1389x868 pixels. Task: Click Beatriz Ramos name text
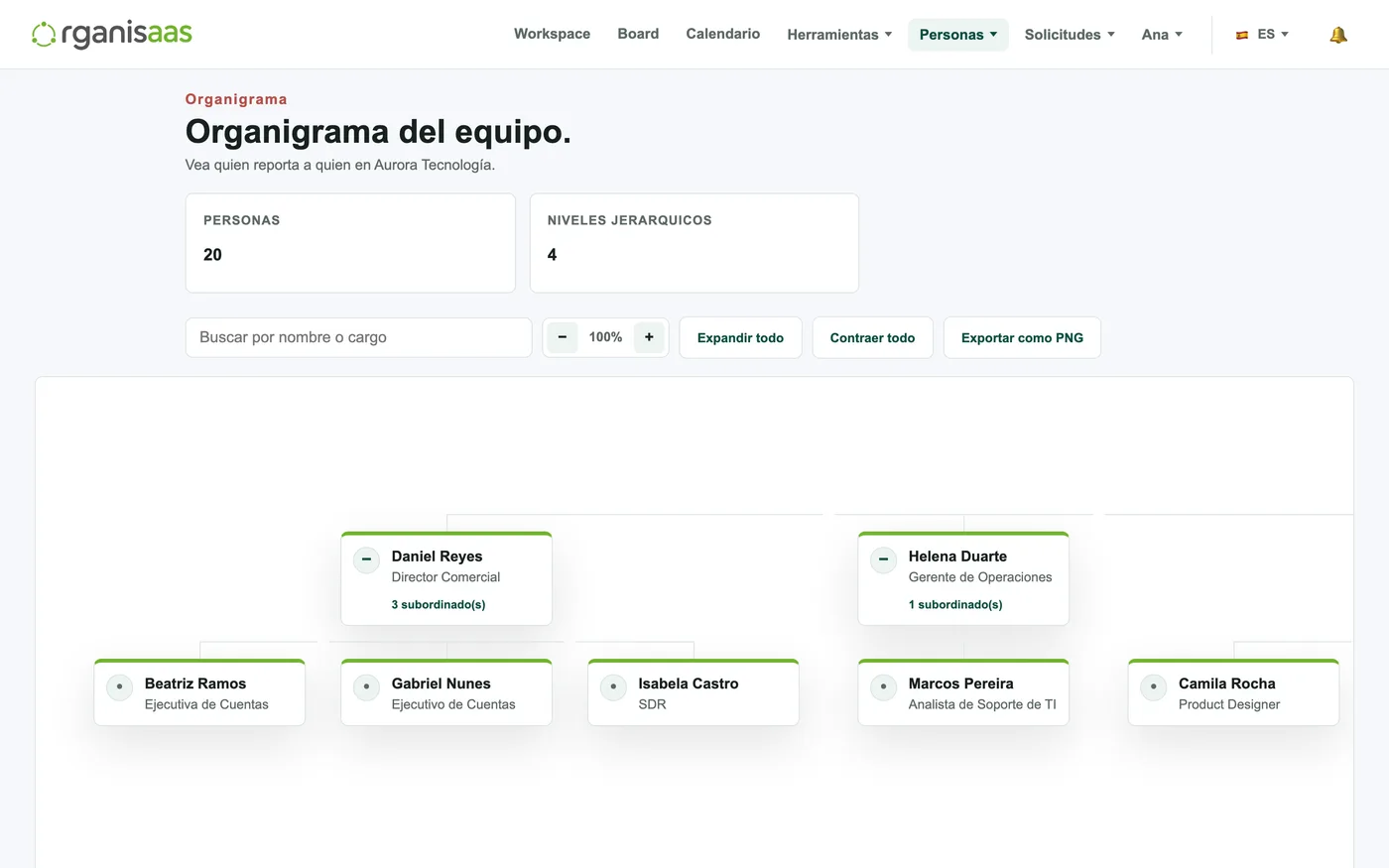195,683
